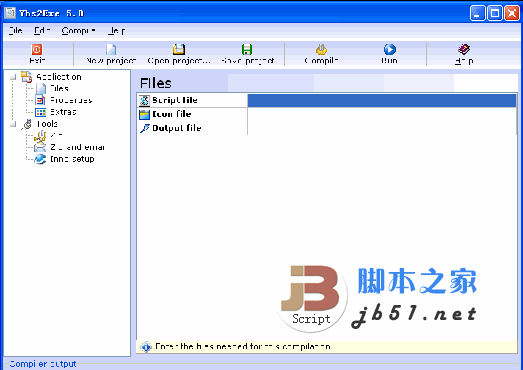Close the Vbs2Exe window

coord(512,13)
